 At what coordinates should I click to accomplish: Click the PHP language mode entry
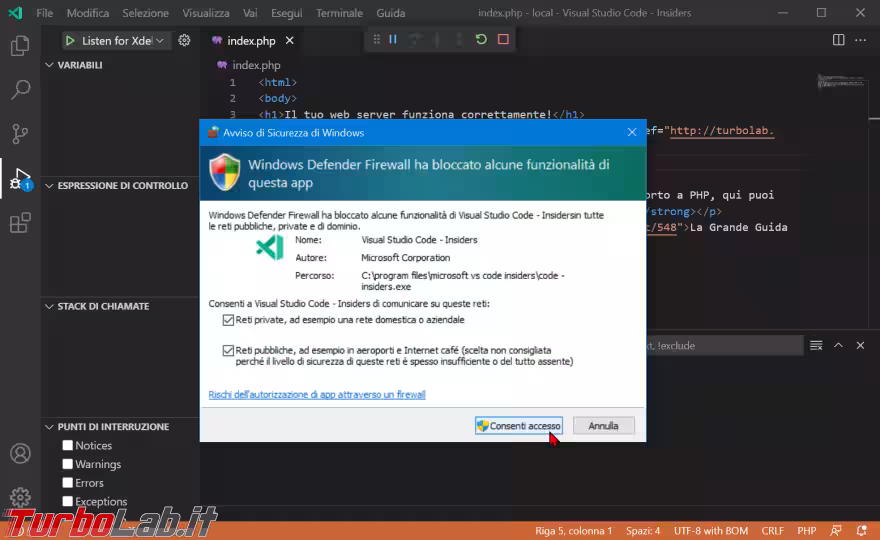pos(806,530)
